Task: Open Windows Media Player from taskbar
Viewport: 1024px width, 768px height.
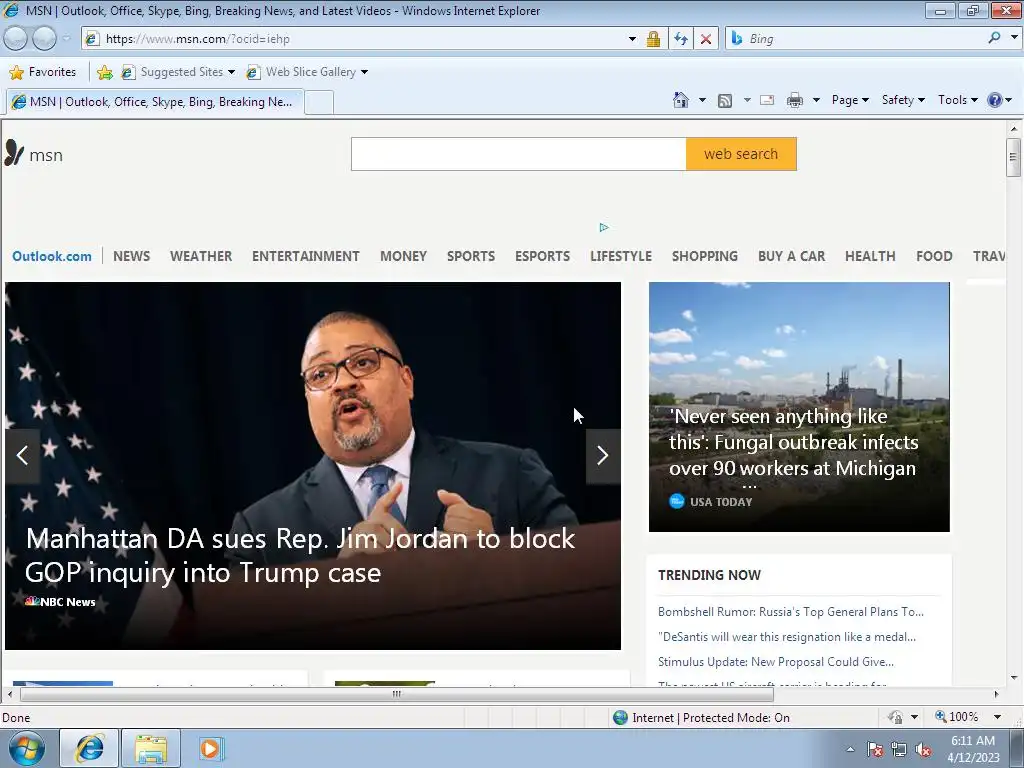Action: (x=210, y=748)
